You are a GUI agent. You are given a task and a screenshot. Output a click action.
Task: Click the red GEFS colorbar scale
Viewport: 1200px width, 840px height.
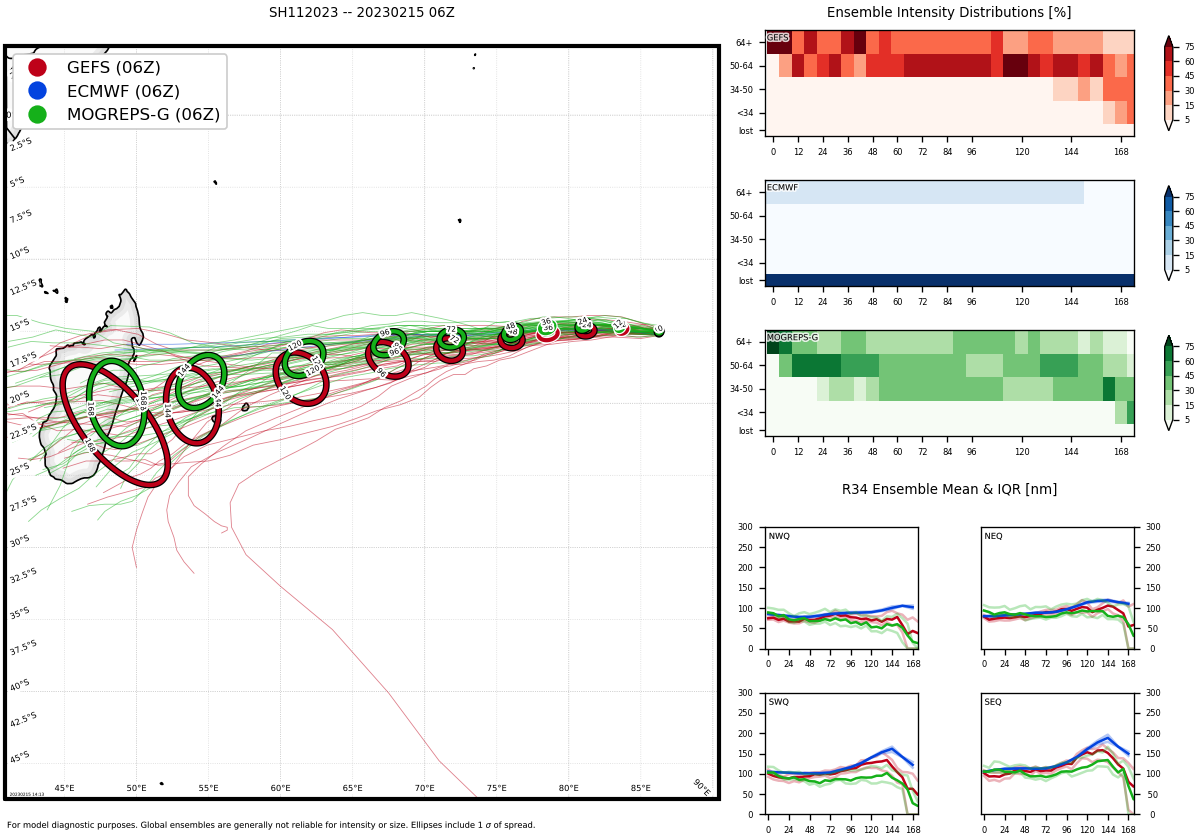[1168, 83]
